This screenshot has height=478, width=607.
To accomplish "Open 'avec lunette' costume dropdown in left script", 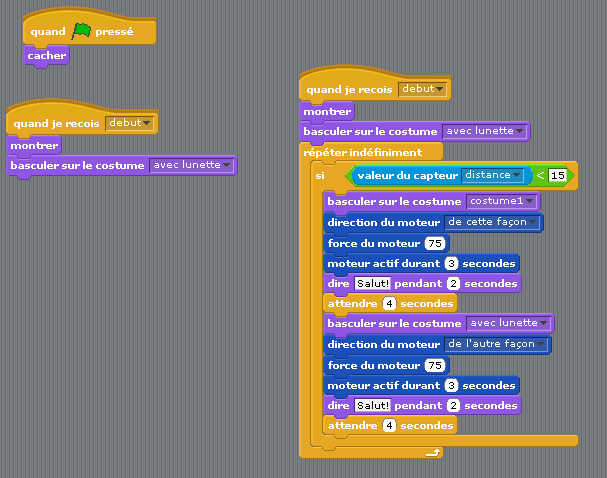I will pos(192,165).
